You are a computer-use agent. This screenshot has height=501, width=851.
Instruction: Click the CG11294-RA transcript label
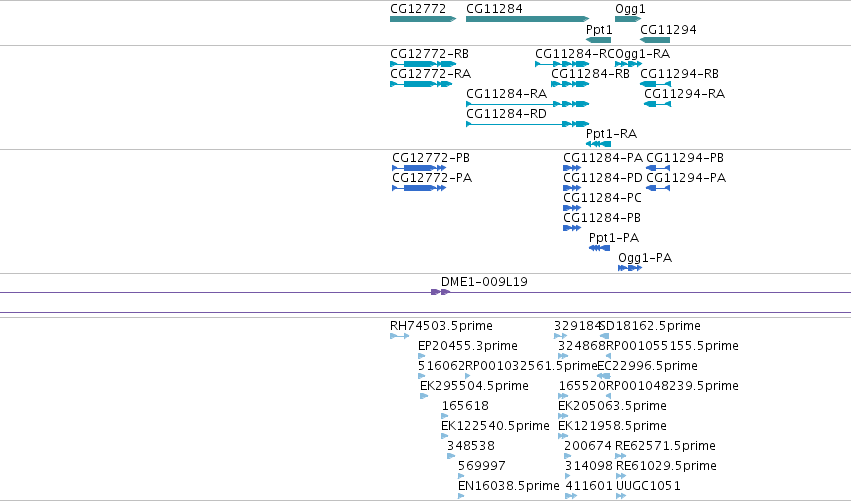pyautogui.click(x=684, y=94)
